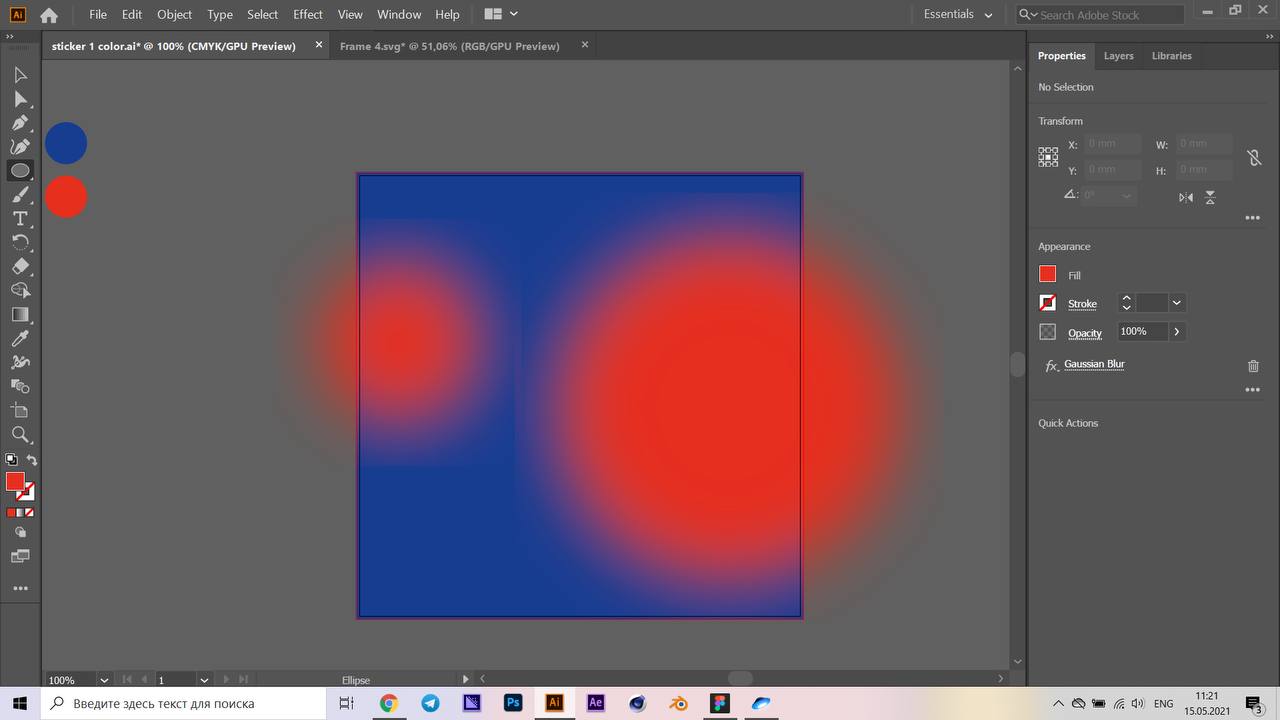The height and width of the screenshot is (720, 1280).
Task: Open the File menu
Action: coord(98,14)
